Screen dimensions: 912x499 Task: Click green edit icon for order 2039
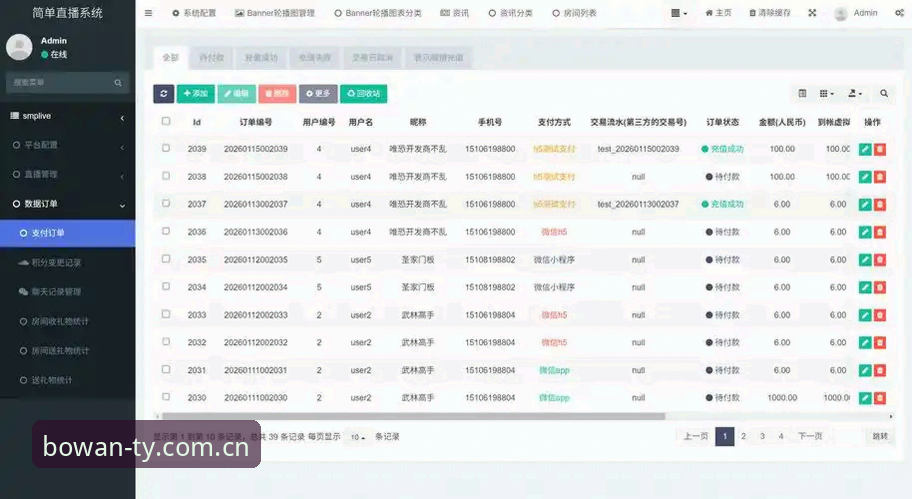click(865, 149)
